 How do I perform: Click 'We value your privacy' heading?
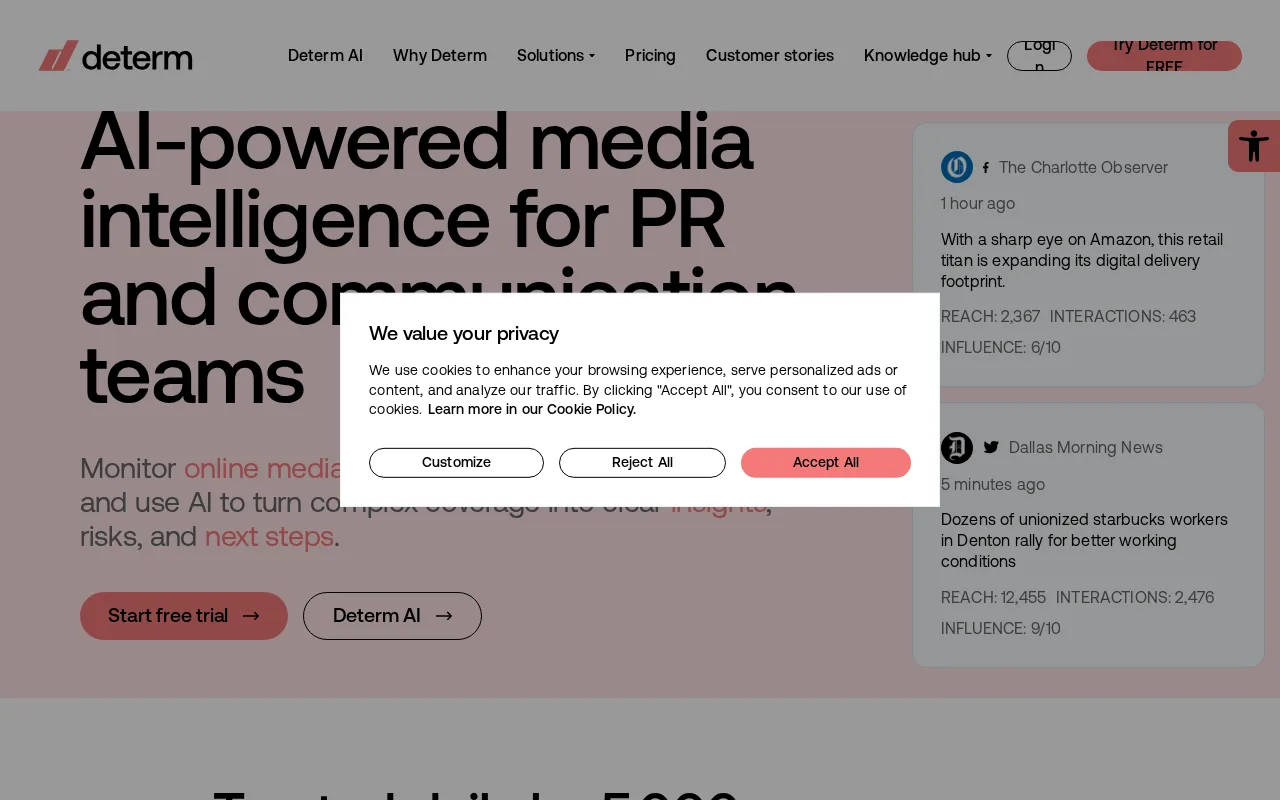tap(464, 333)
